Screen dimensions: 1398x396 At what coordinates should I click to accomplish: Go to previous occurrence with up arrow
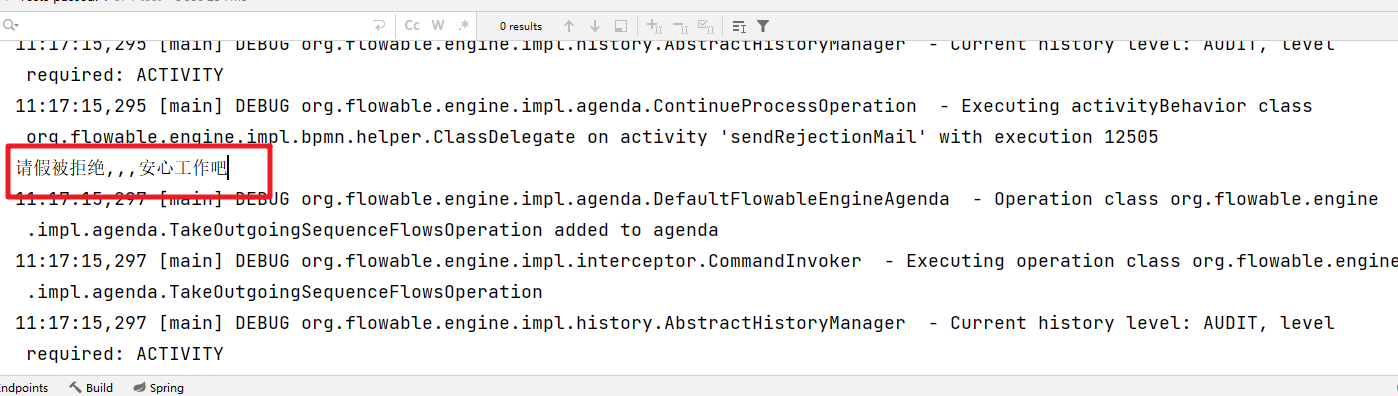click(569, 26)
